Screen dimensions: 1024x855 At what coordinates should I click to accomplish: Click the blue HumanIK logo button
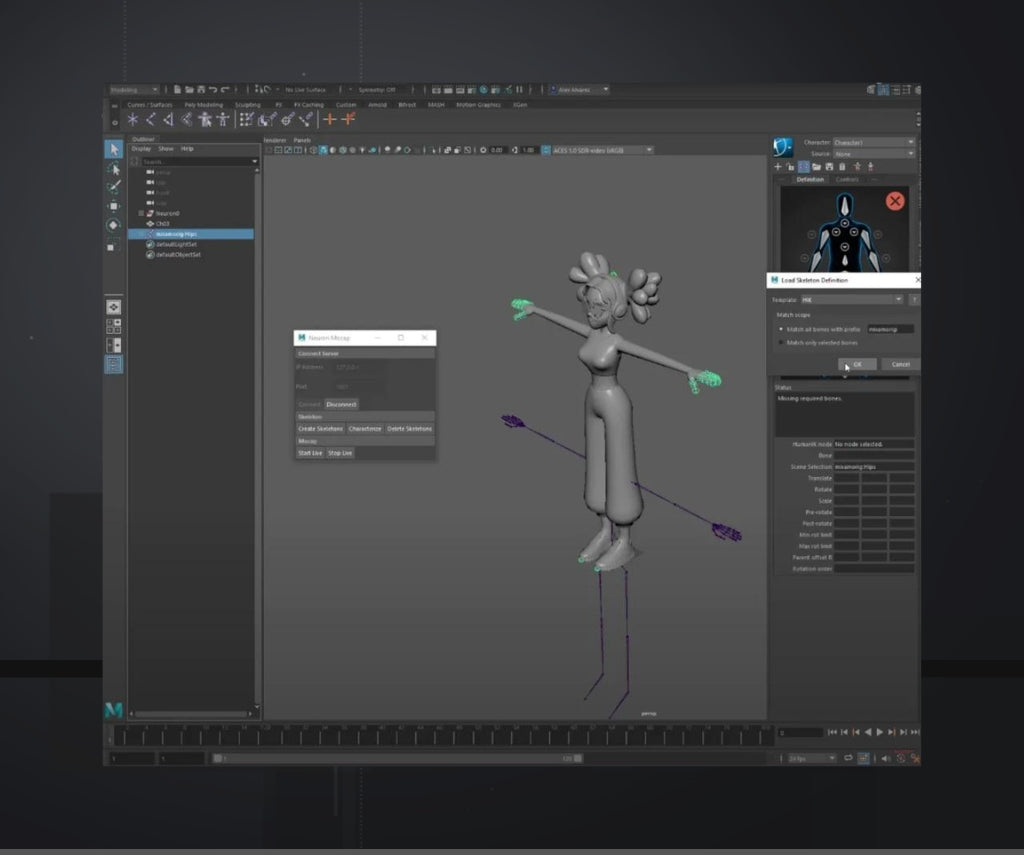[x=782, y=147]
